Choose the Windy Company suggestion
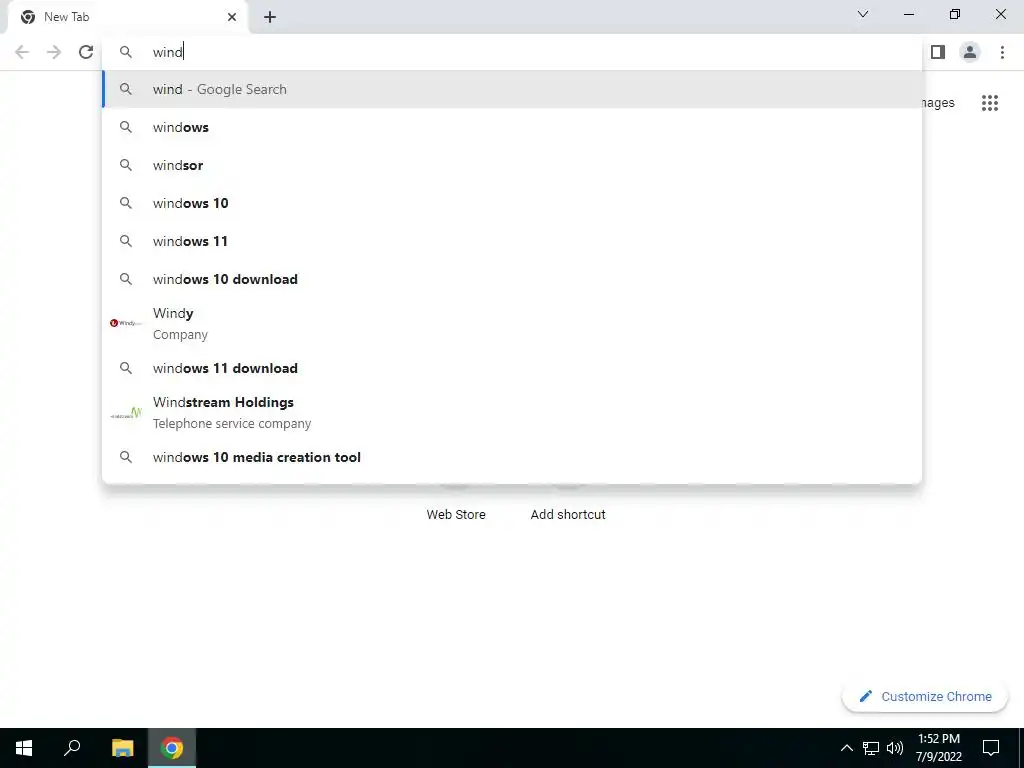The height and width of the screenshot is (768, 1024). (x=512, y=323)
